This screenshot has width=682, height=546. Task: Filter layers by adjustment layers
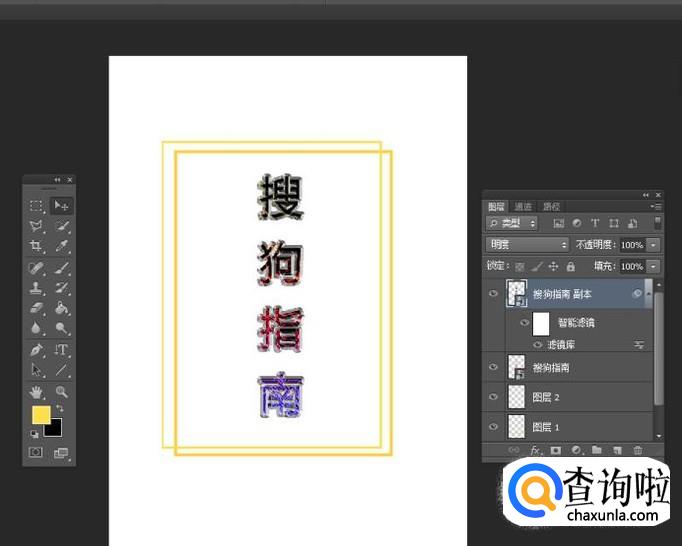[x=577, y=223]
